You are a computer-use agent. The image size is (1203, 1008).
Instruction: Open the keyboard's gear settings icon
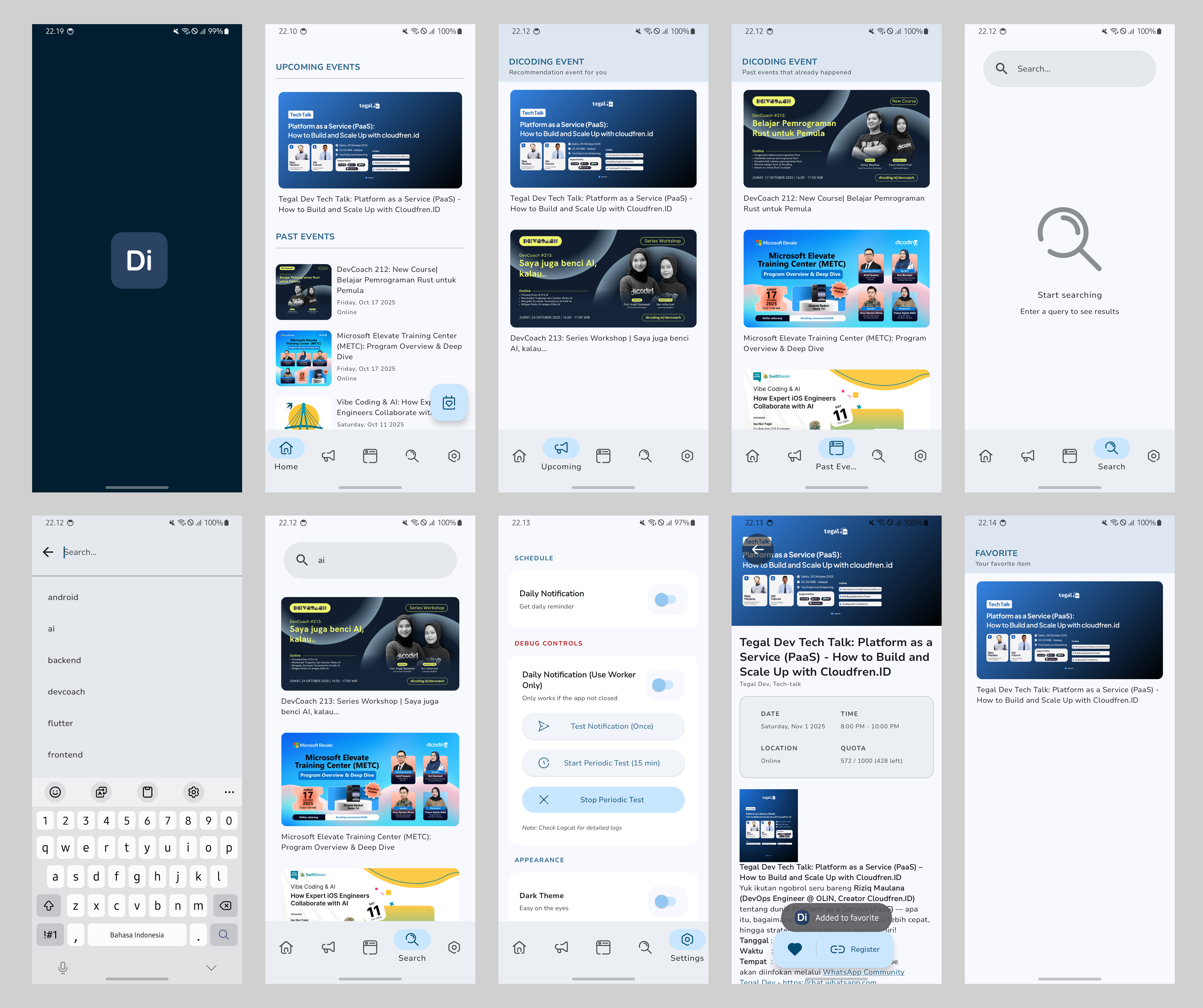pyautogui.click(x=194, y=792)
